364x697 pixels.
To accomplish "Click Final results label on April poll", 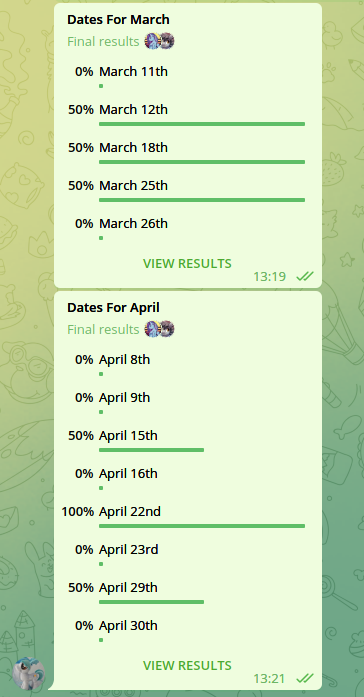I will tap(103, 329).
